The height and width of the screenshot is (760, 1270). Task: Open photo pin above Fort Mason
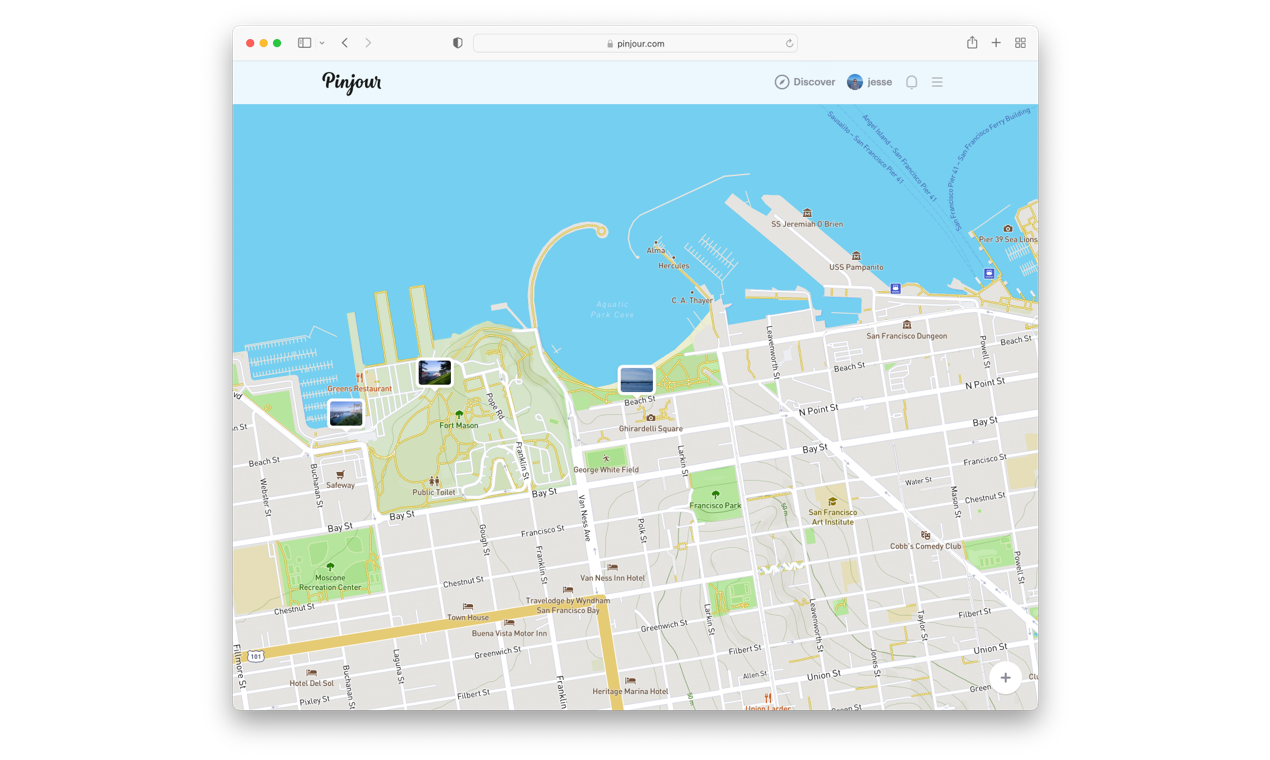tap(435, 373)
